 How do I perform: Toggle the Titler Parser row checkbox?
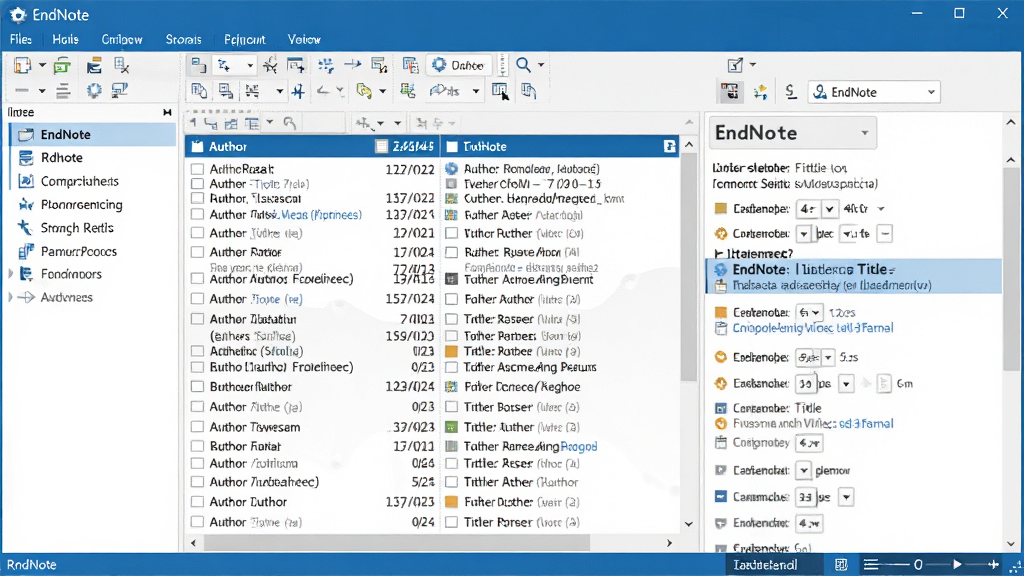(451, 522)
